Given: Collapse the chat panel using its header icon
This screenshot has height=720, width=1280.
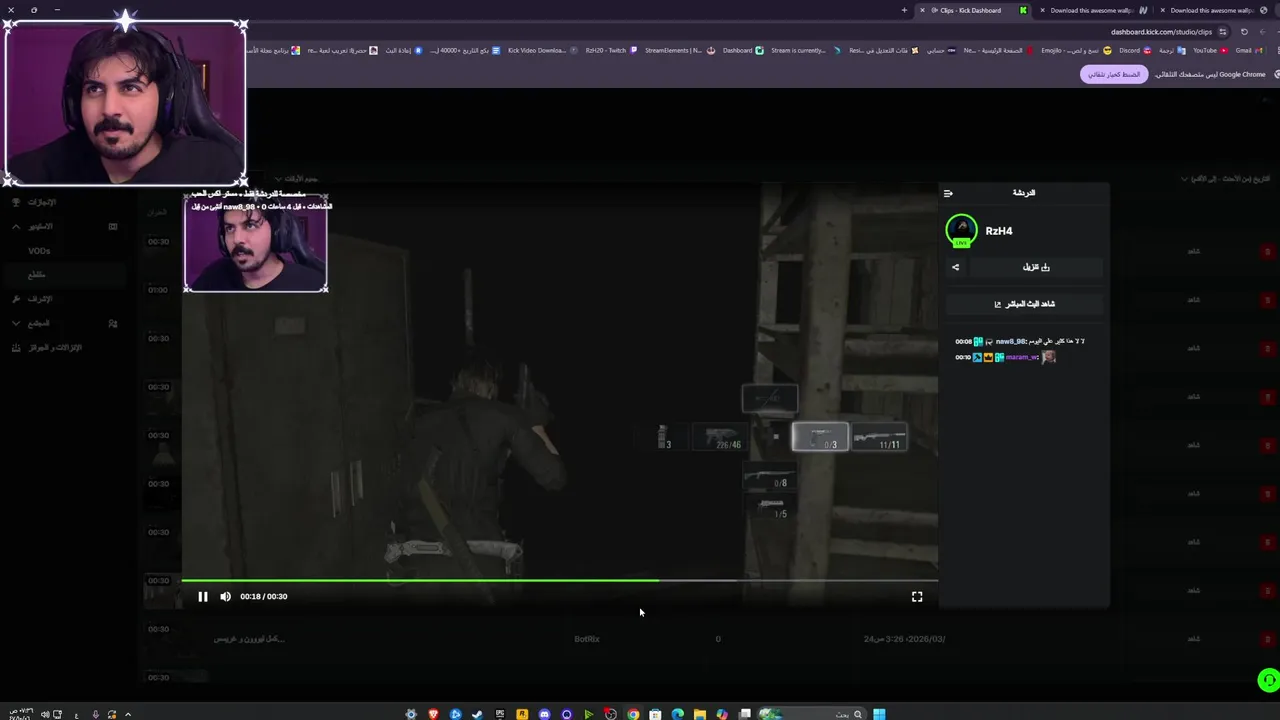Looking at the screenshot, I should [948, 193].
